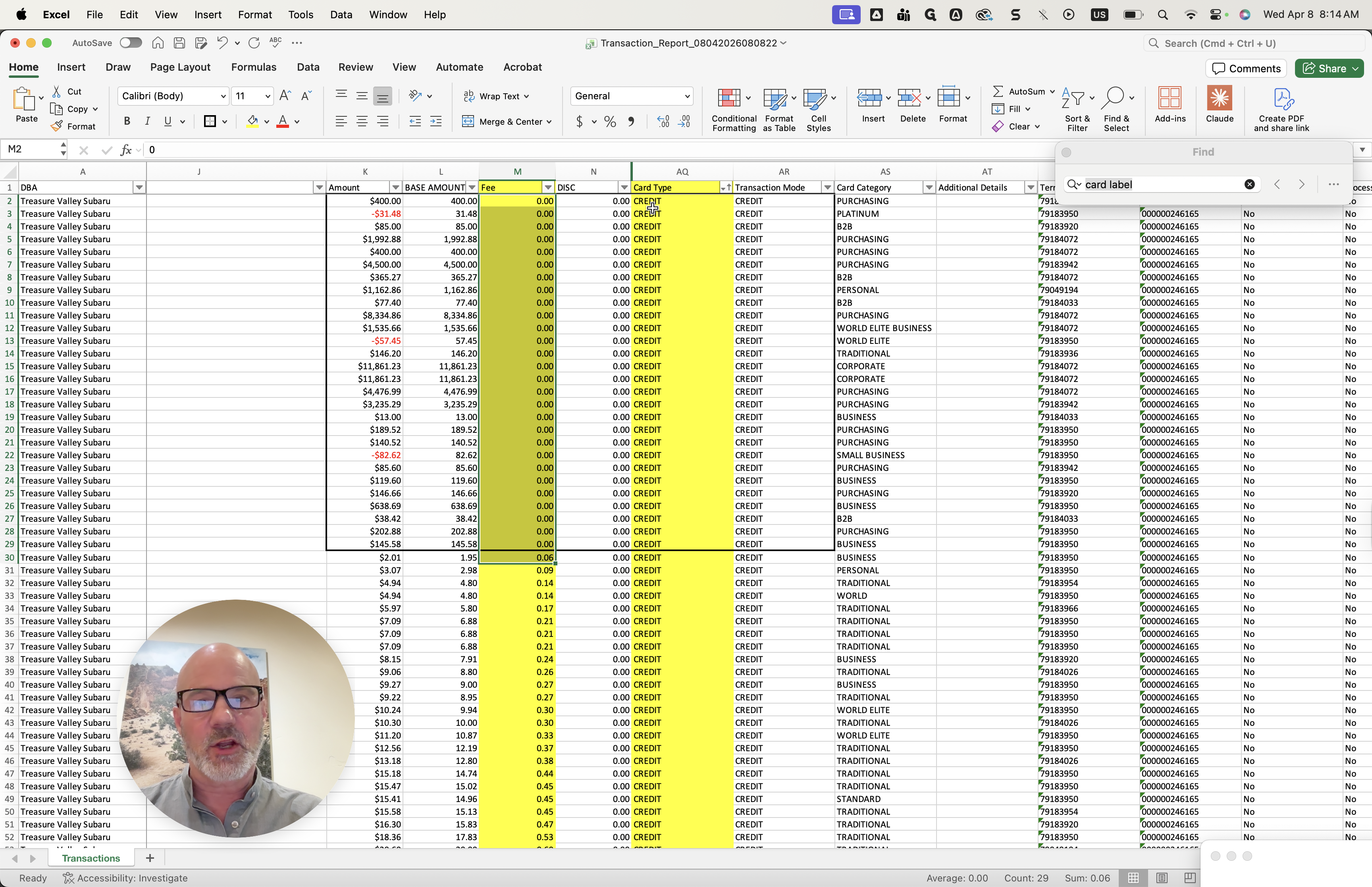Open the Fee column filter dropdown
Screen dimensions: 1372x887
(x=547, y=188)
